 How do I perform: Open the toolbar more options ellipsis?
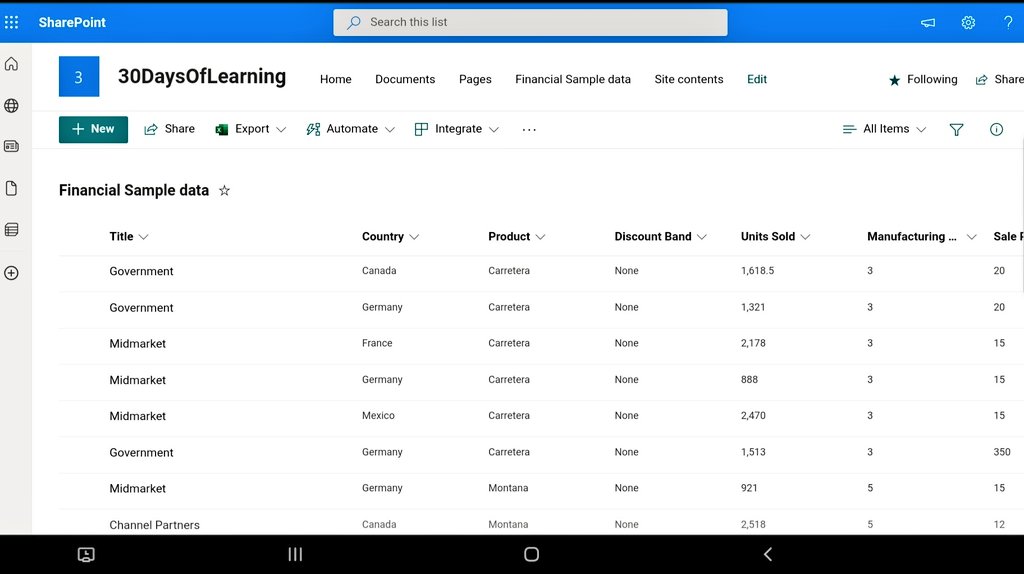click(529, 129)
